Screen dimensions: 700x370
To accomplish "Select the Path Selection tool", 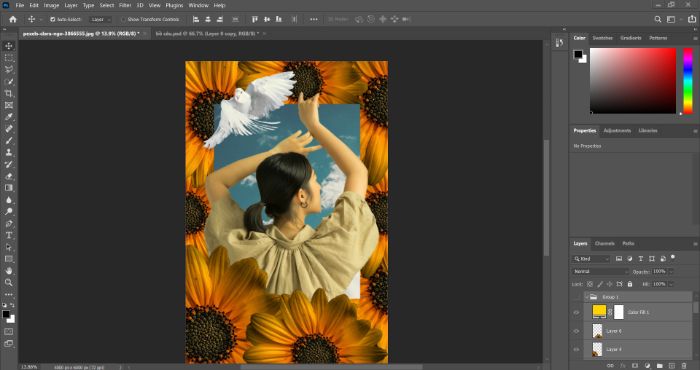I will click(8, 247).
